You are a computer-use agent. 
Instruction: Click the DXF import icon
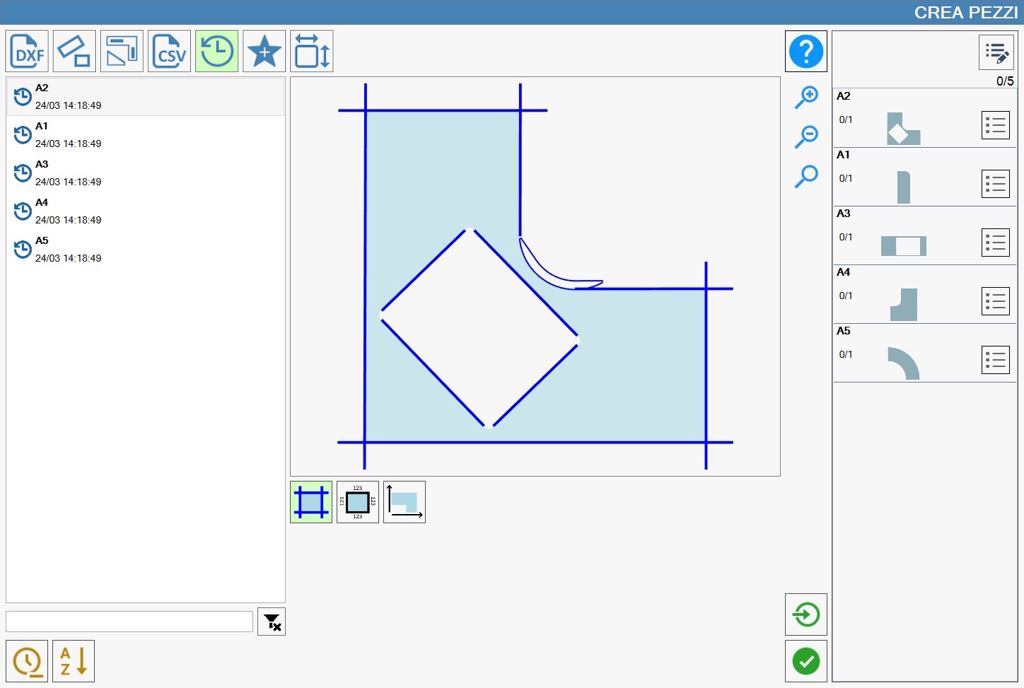[27, 51]
